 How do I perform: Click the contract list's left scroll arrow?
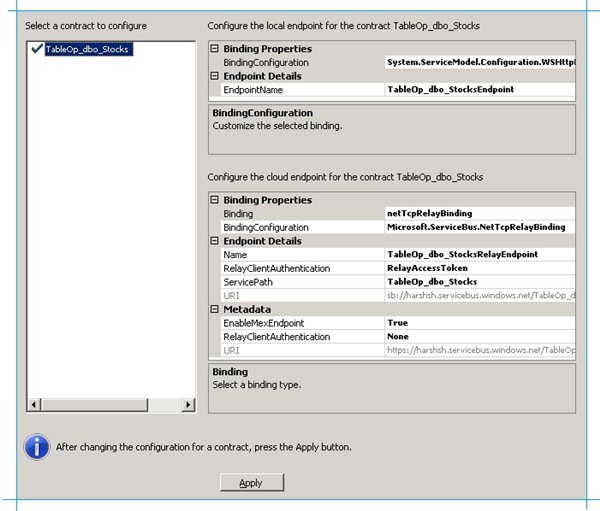[32, 404]
